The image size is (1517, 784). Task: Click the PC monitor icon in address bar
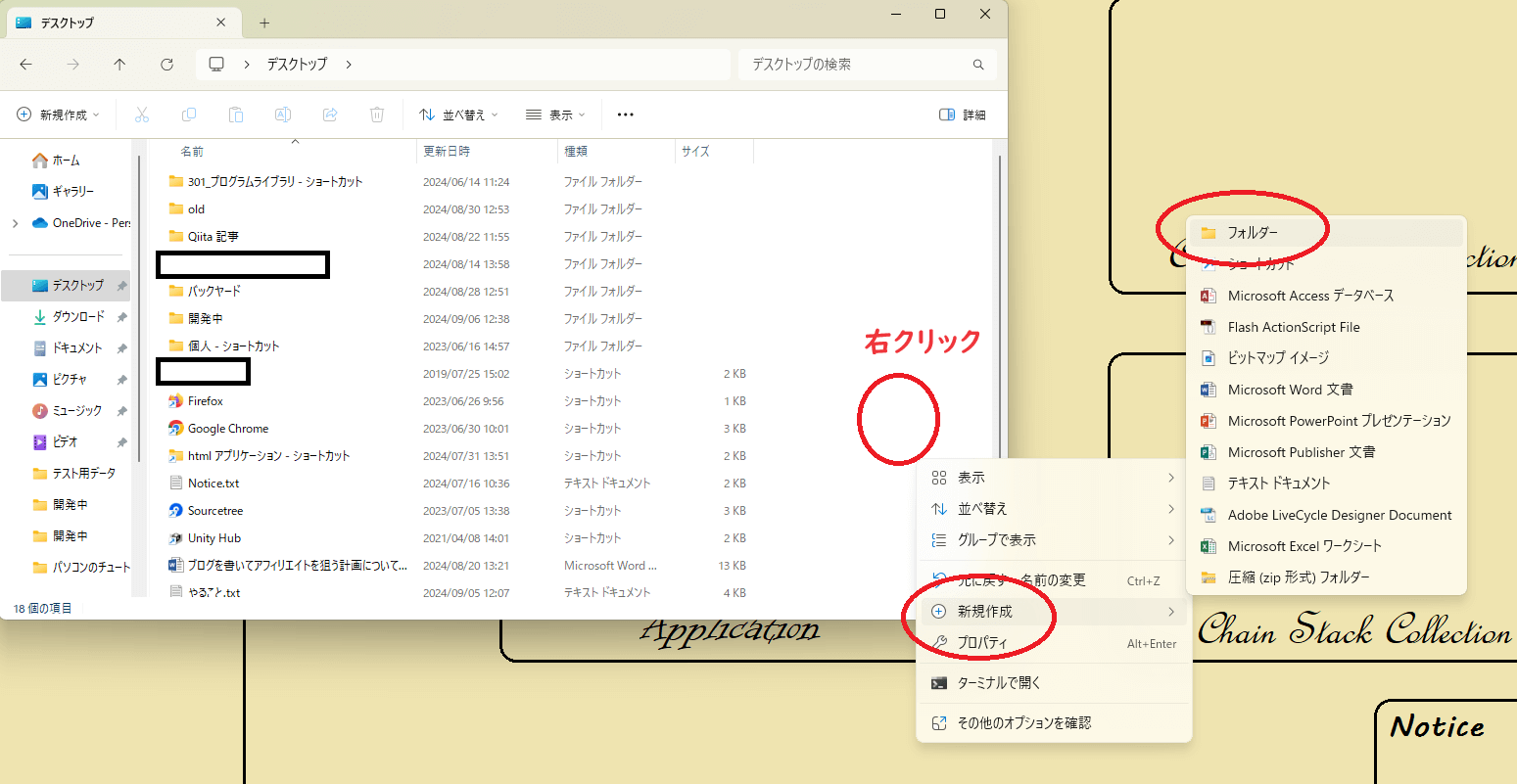[x=216, y=65]
